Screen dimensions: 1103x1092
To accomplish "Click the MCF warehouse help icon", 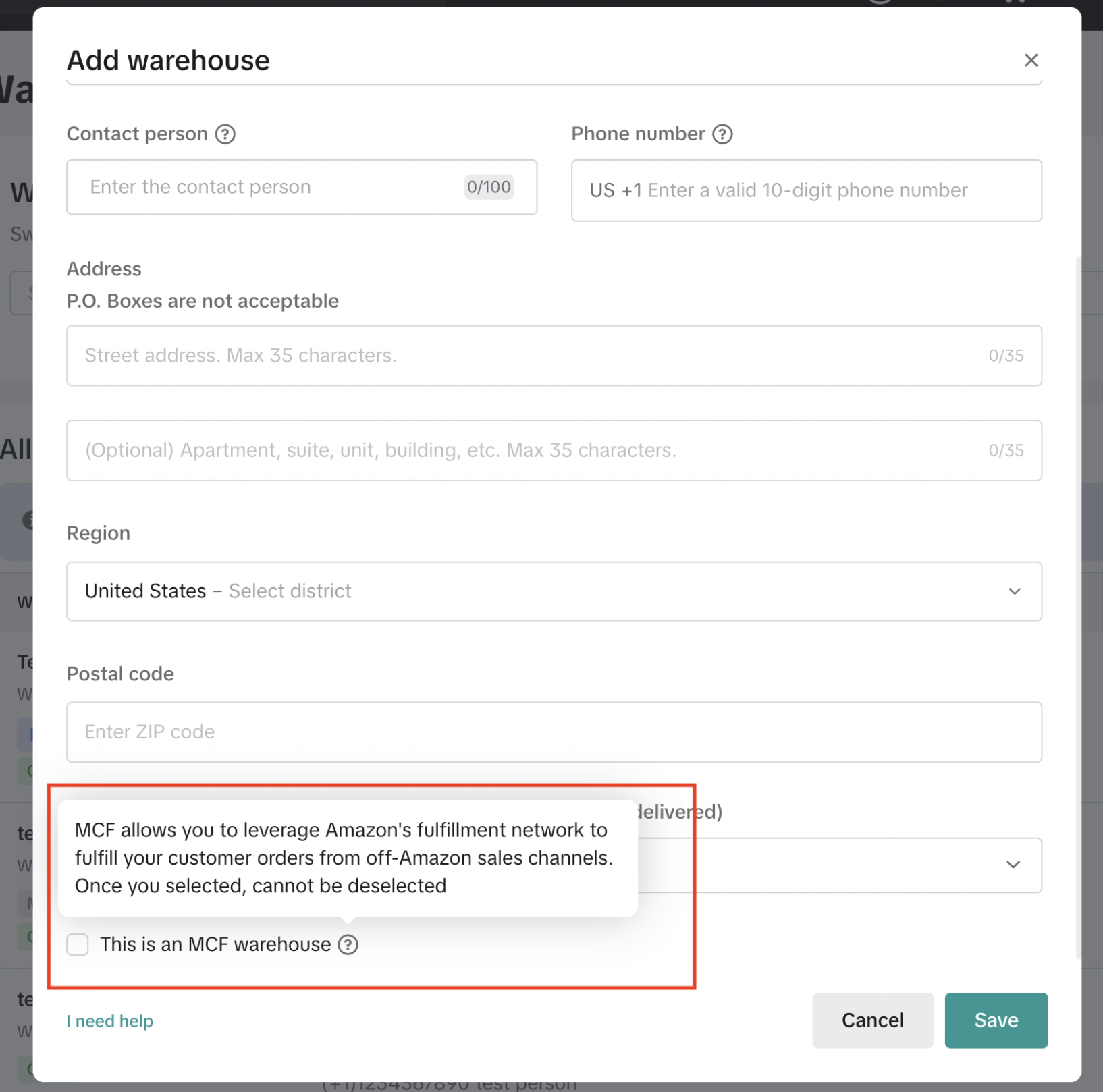I will (x=348, y=944).
